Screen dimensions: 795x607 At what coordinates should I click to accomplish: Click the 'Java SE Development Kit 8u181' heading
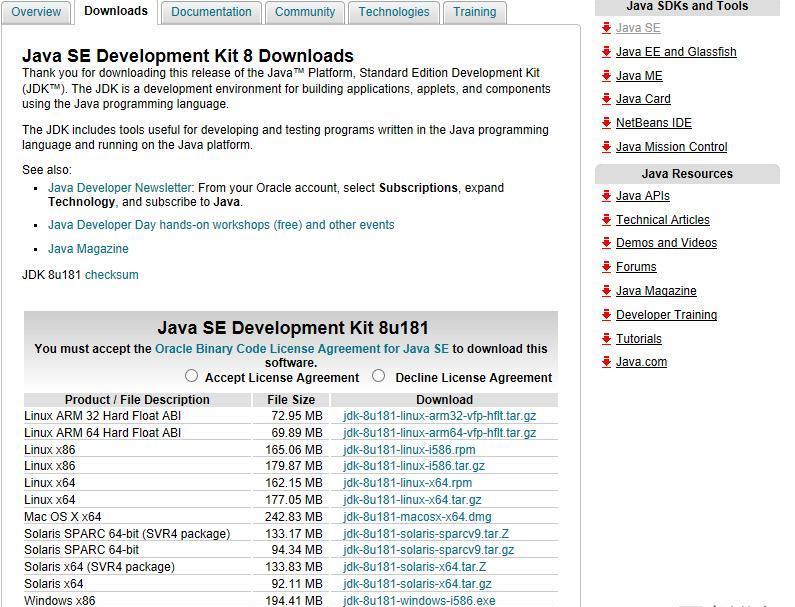pyautogui.click(x=293, y=328)
